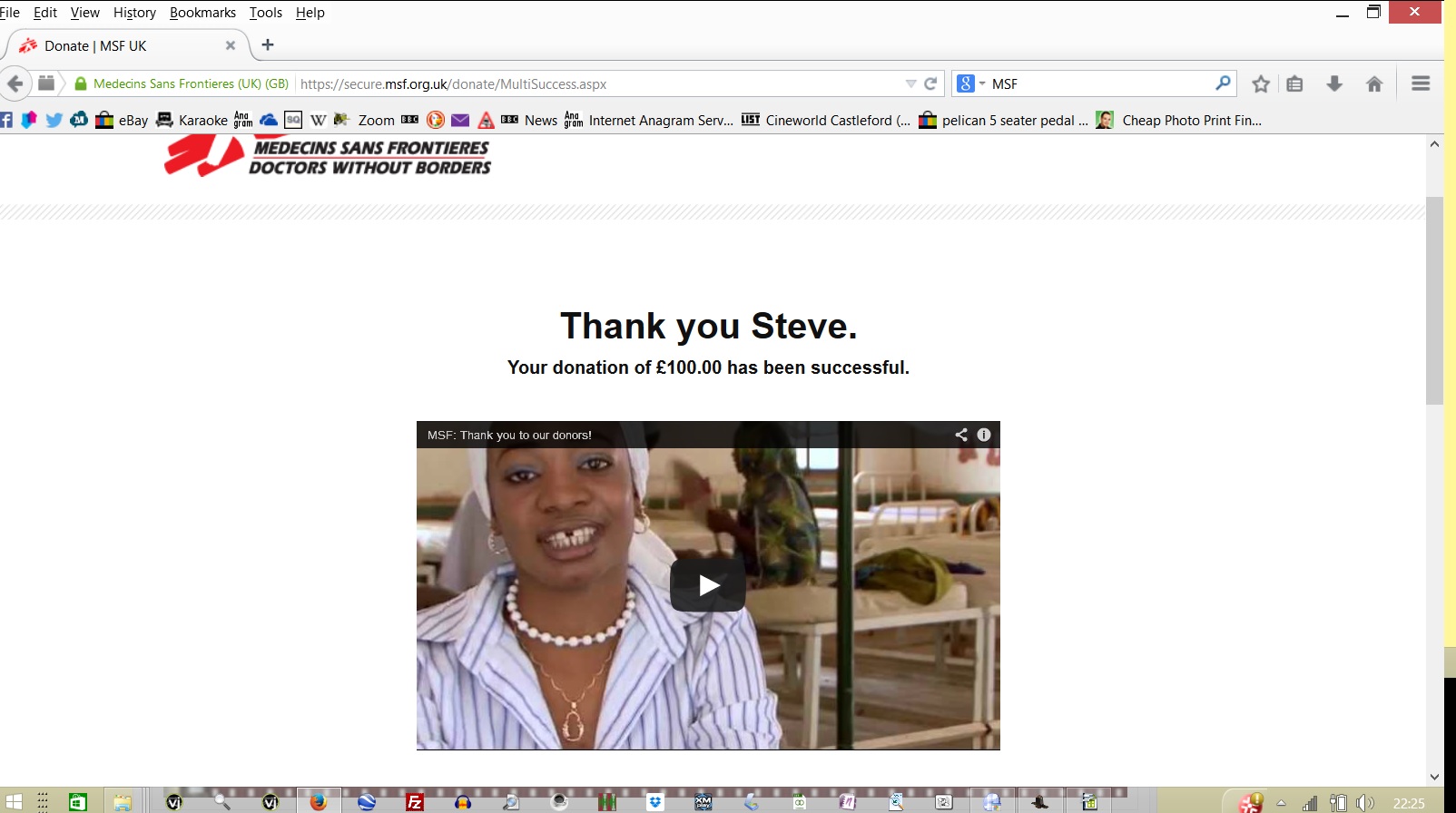Open the History menu

[134, 13]
